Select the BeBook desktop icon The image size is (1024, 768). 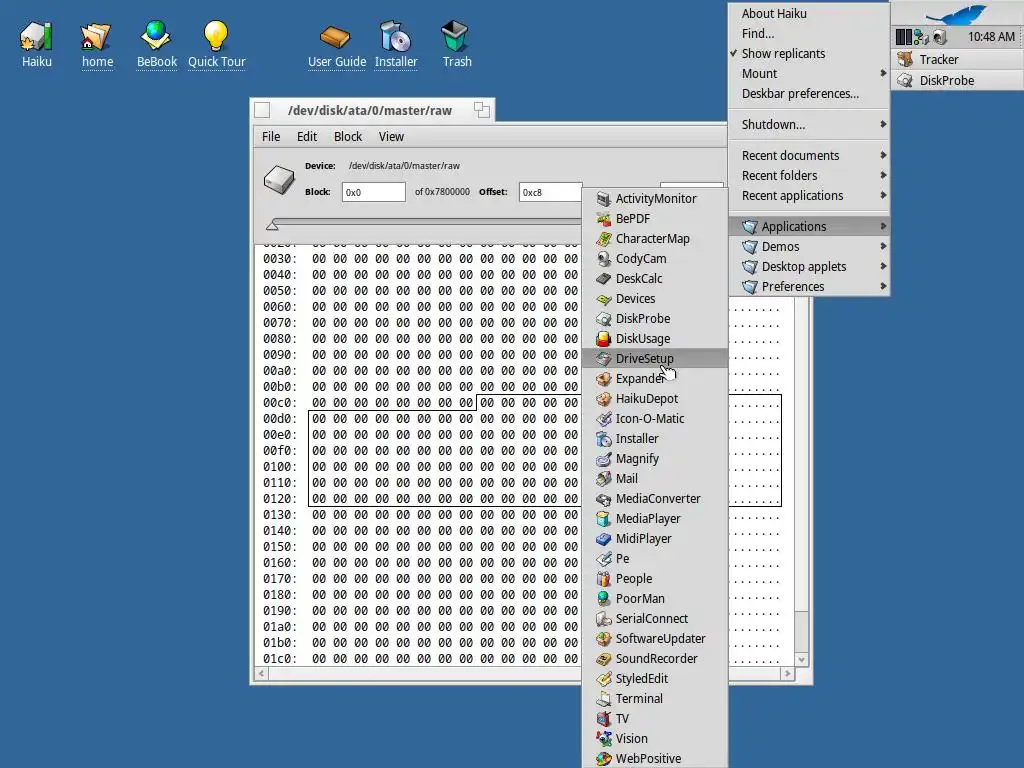pyautogui.click(x=157, y=44)
